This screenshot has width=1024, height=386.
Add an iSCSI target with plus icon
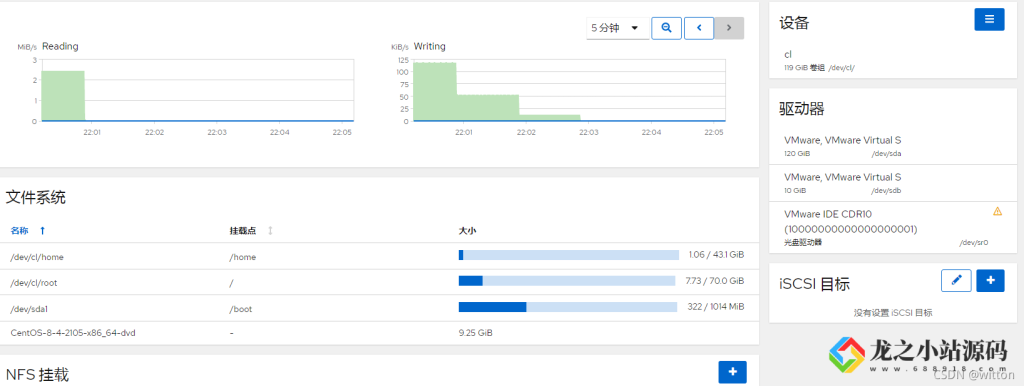point(991,280)
